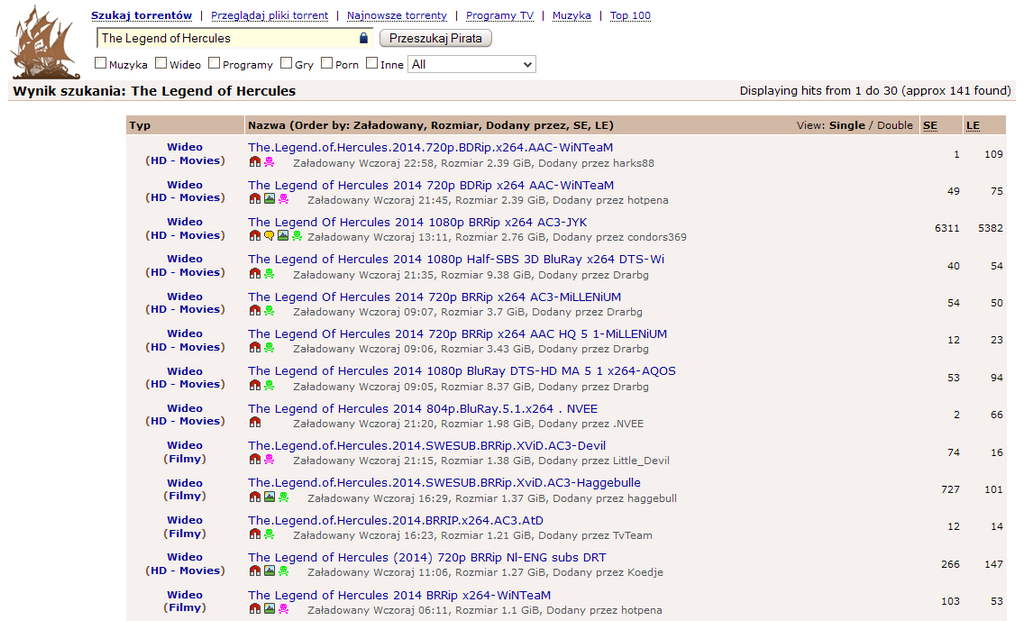Image resolution: width=1024 pixels, height=621 pixels.
Task: Click the preview image icon on the Koedje 720p BRRip torrent
Action: [269, 569]
